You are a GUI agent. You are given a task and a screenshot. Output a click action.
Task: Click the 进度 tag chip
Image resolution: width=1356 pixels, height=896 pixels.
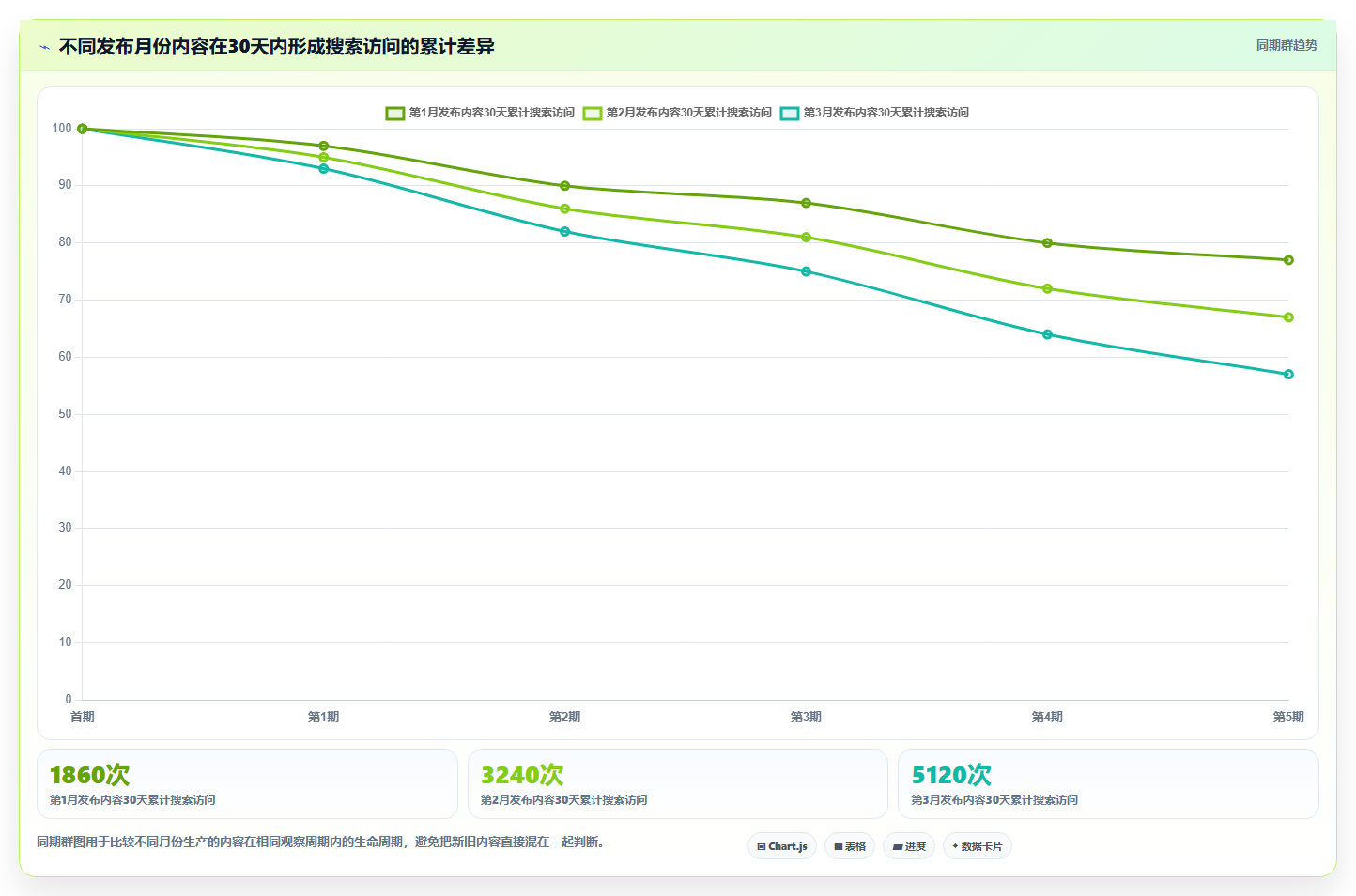(909, 846)
